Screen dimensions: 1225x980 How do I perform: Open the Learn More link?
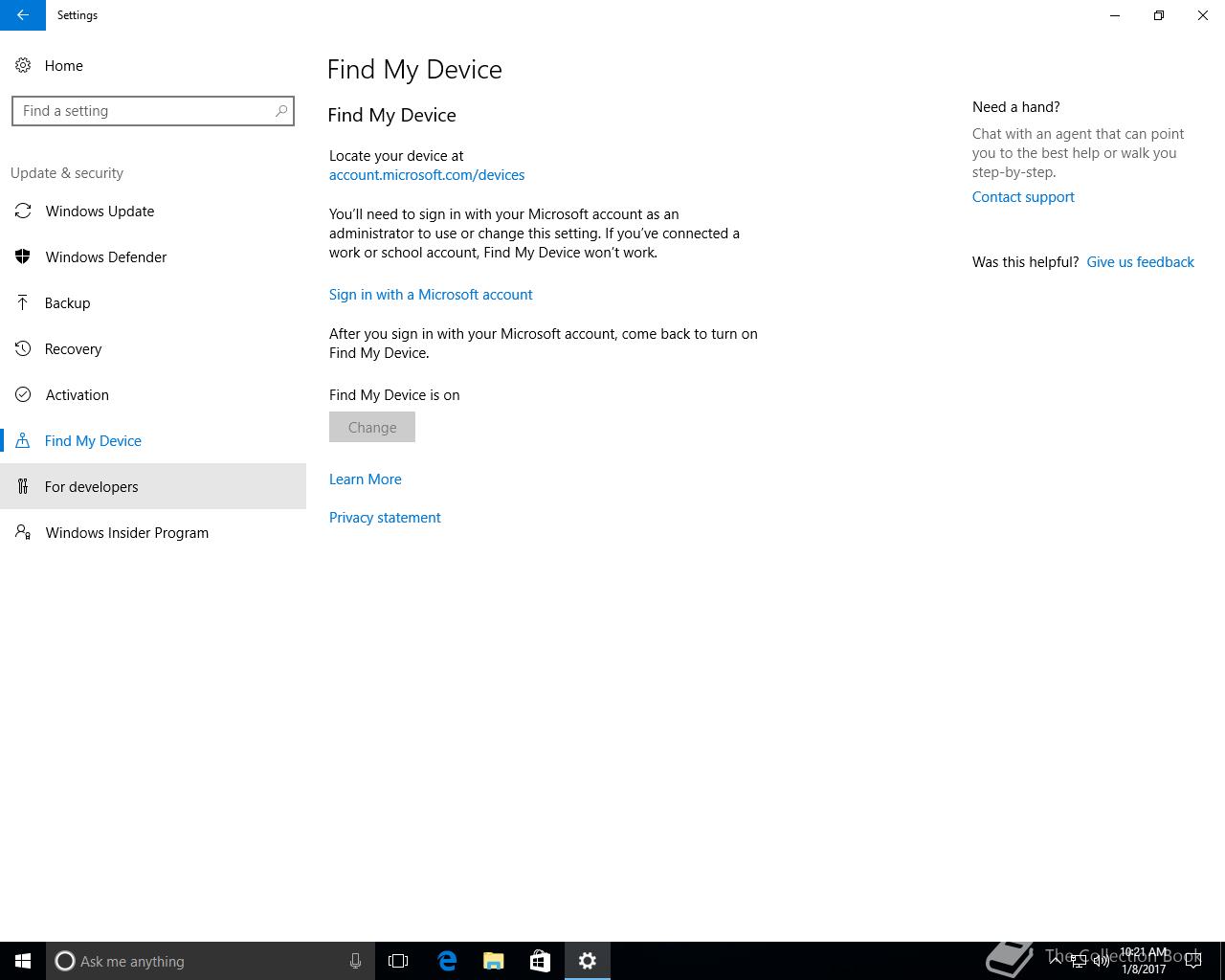click(366, 479)
